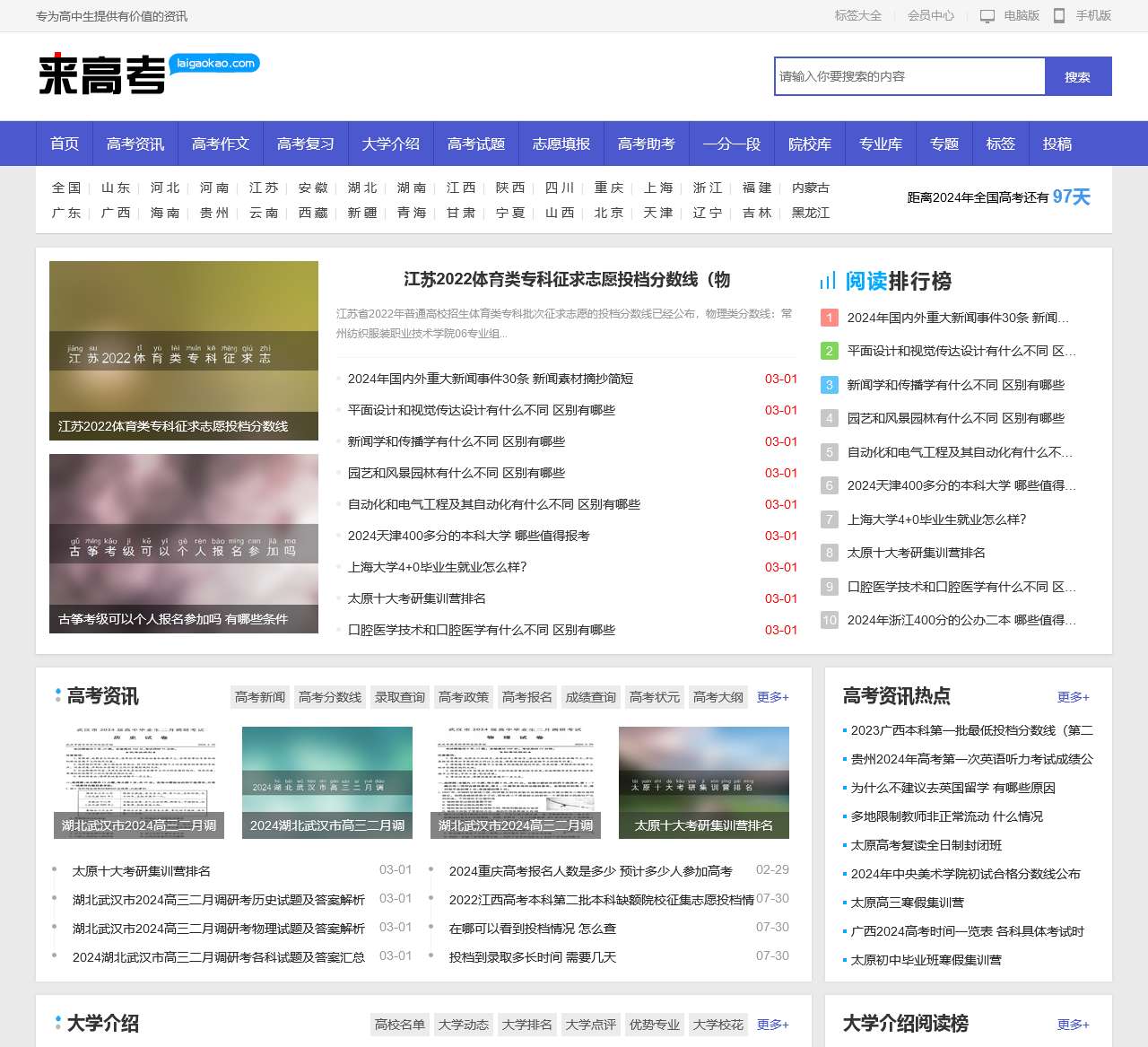Click the laigaokao.com badge on the logo

pos(214,64)
